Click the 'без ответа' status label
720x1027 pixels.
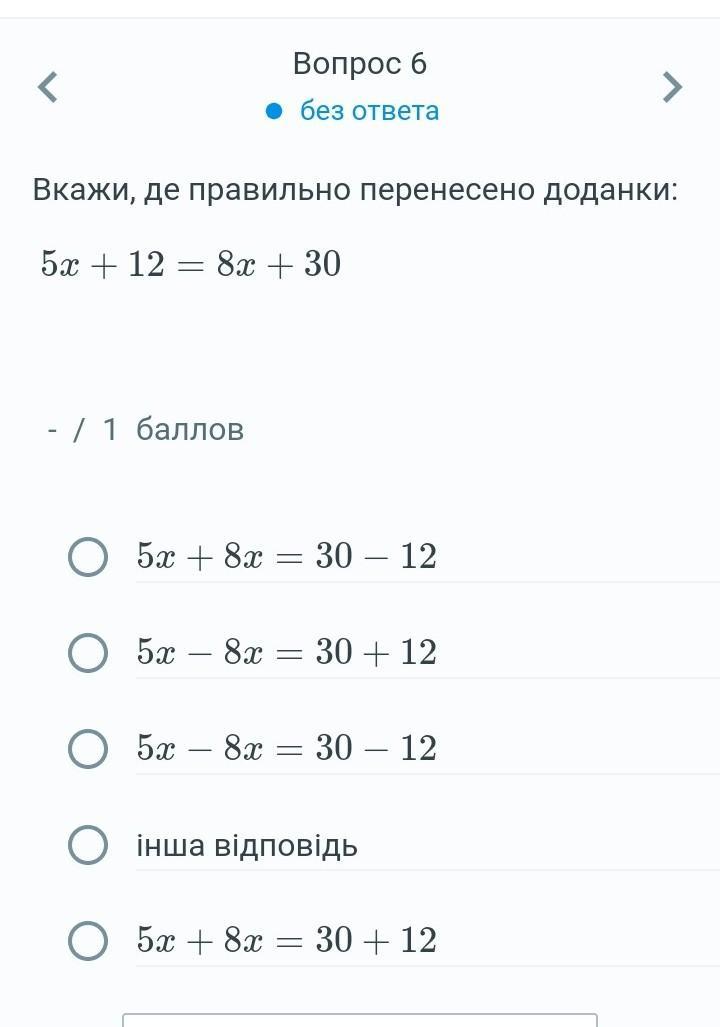369,110
